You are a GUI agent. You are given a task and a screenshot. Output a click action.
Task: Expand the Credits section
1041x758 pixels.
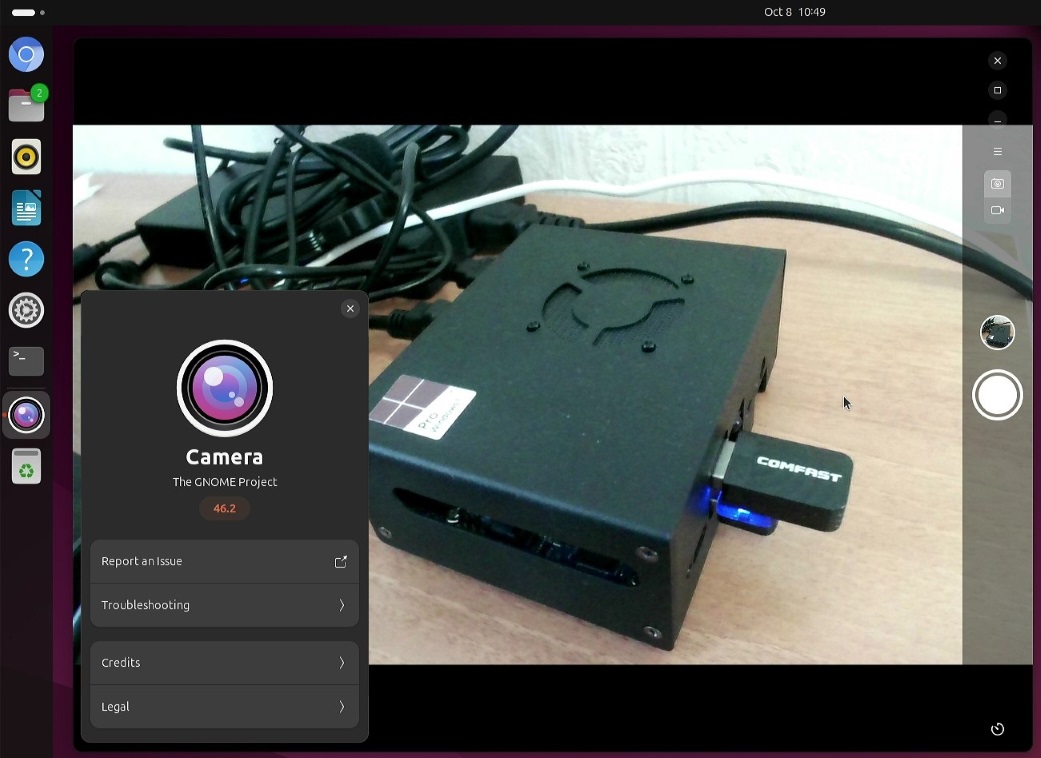[224, 663]
